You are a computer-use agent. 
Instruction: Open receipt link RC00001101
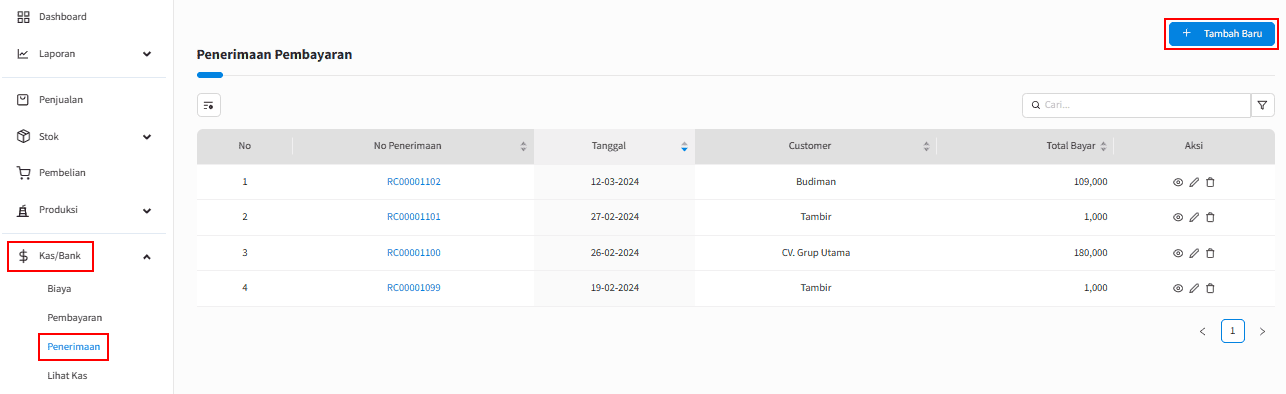coord(414,217)
